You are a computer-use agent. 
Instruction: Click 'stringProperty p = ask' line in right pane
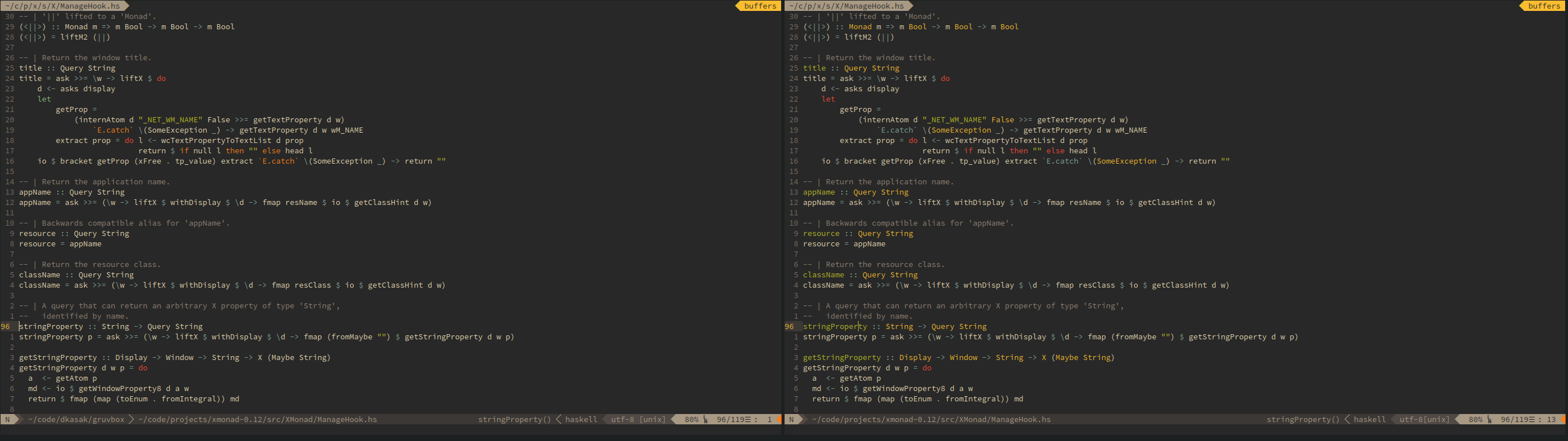point(1051,337)
